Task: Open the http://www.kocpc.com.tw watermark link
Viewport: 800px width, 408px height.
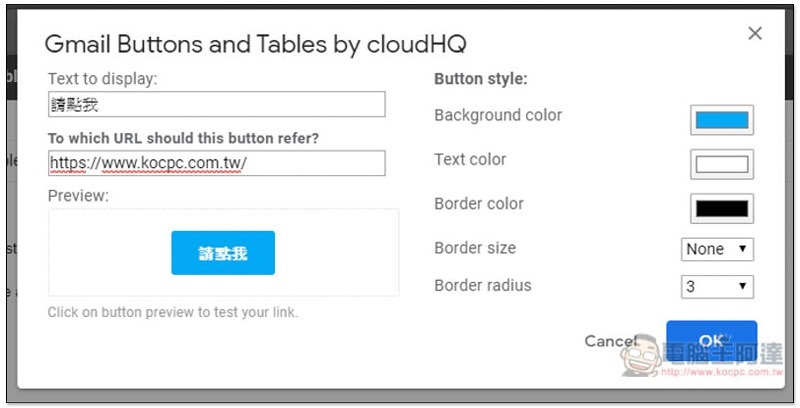Action: 722,372
